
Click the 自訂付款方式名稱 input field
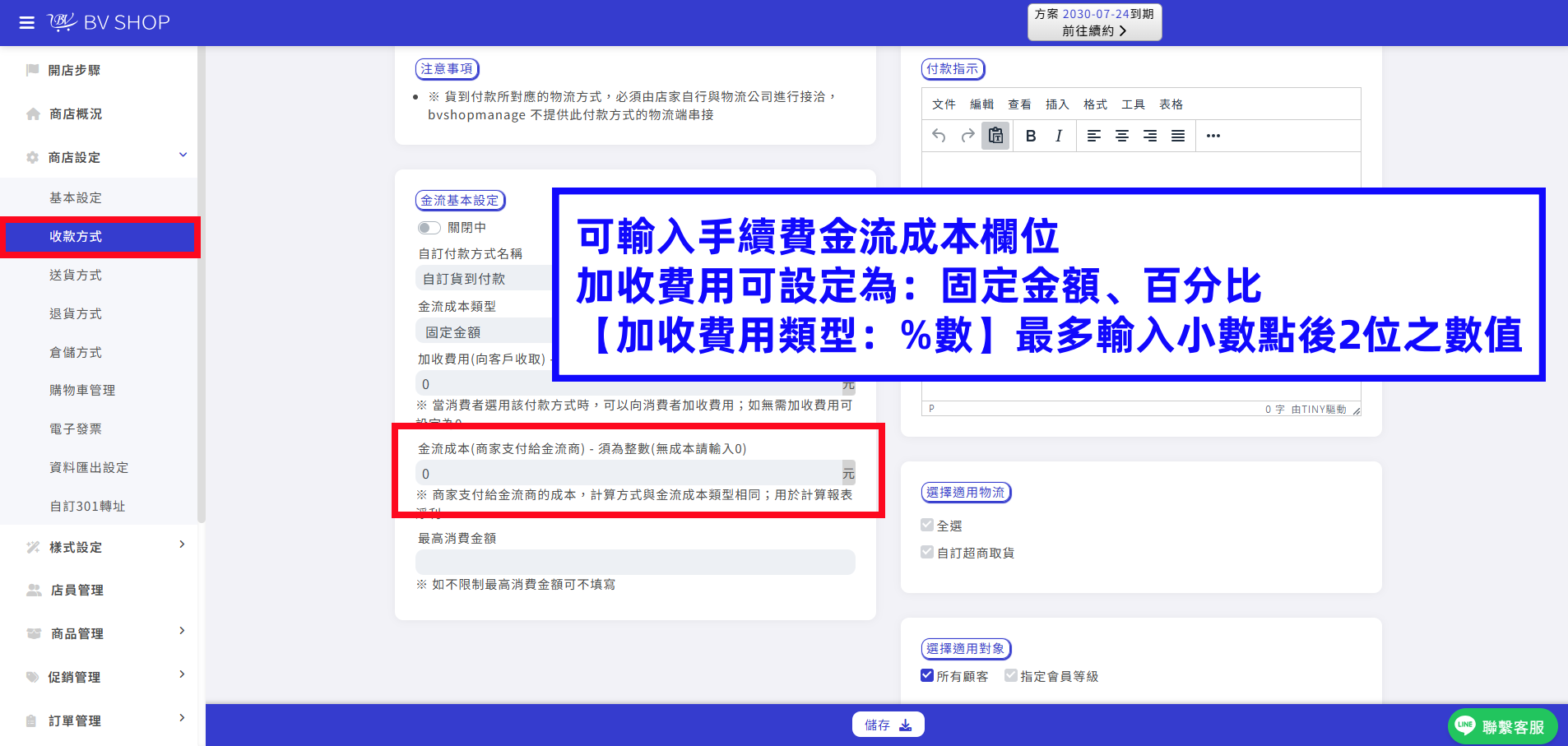pos(485,278)
